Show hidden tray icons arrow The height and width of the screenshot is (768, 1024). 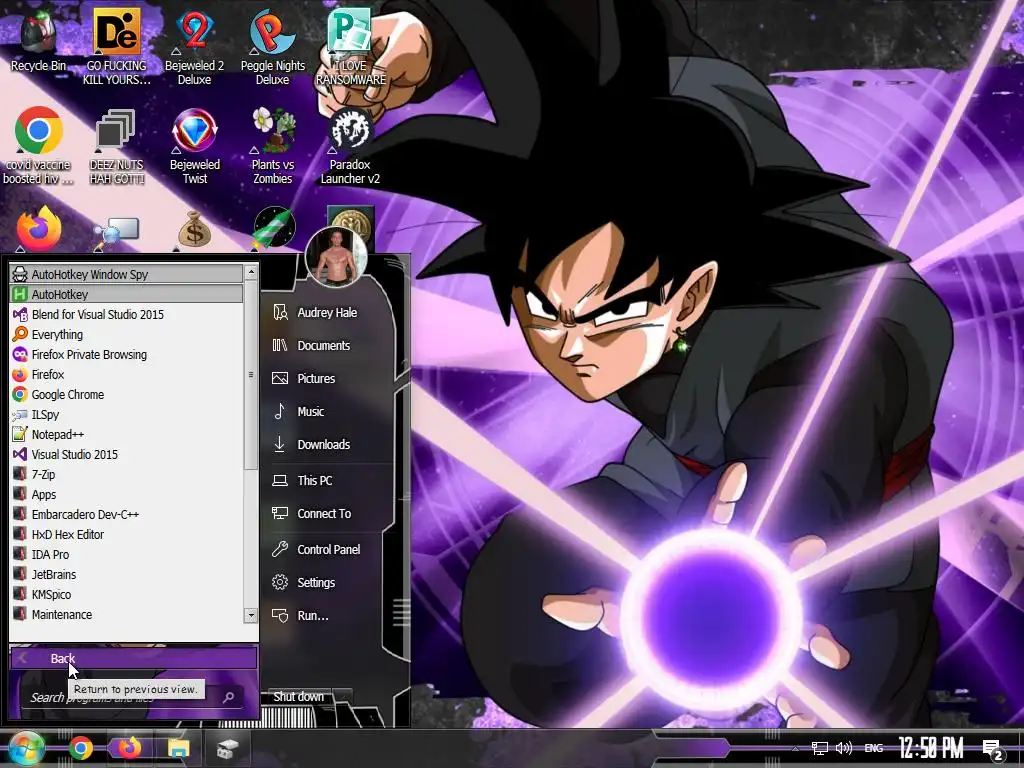(795, 749)
